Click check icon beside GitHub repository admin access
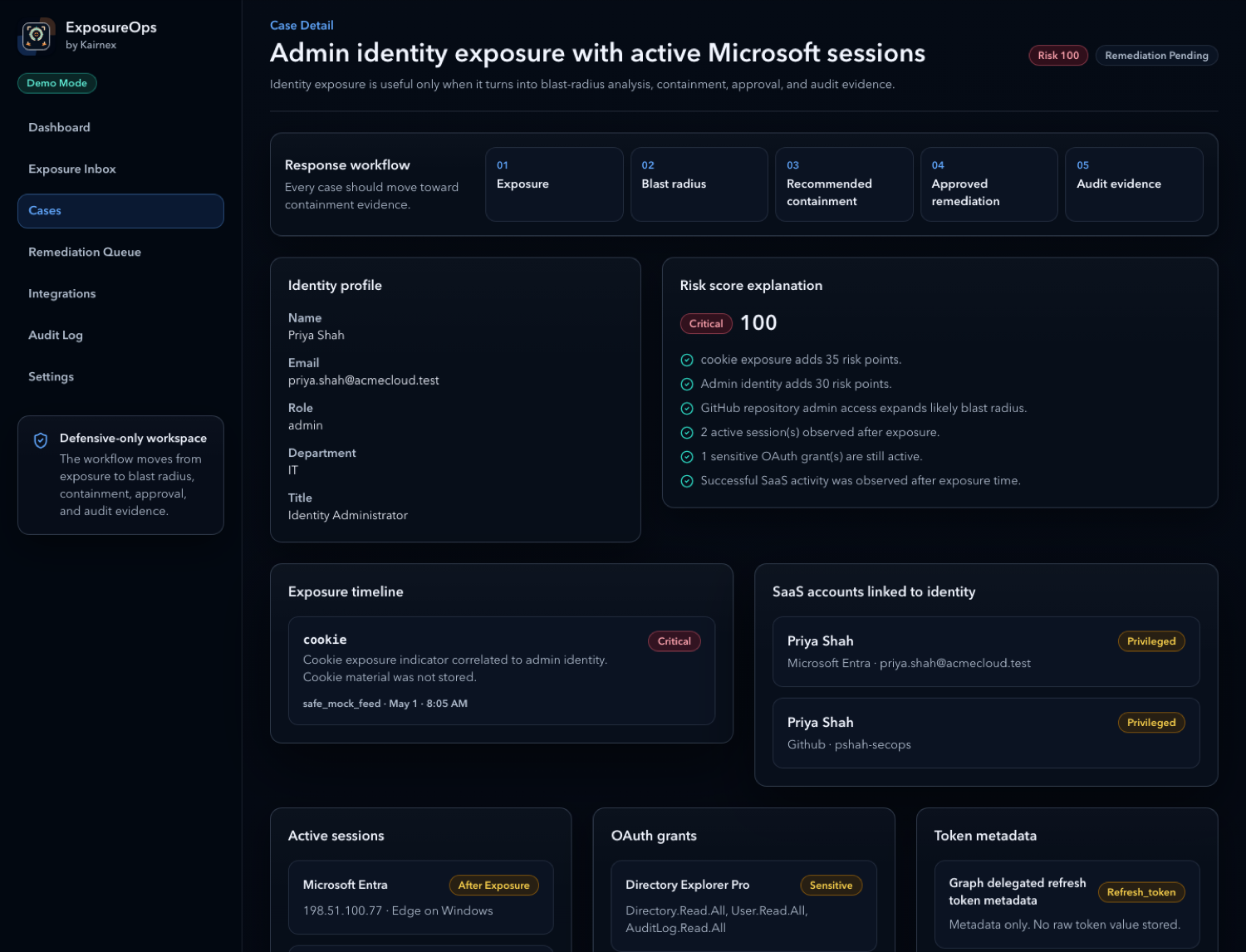 pos(687,408)
